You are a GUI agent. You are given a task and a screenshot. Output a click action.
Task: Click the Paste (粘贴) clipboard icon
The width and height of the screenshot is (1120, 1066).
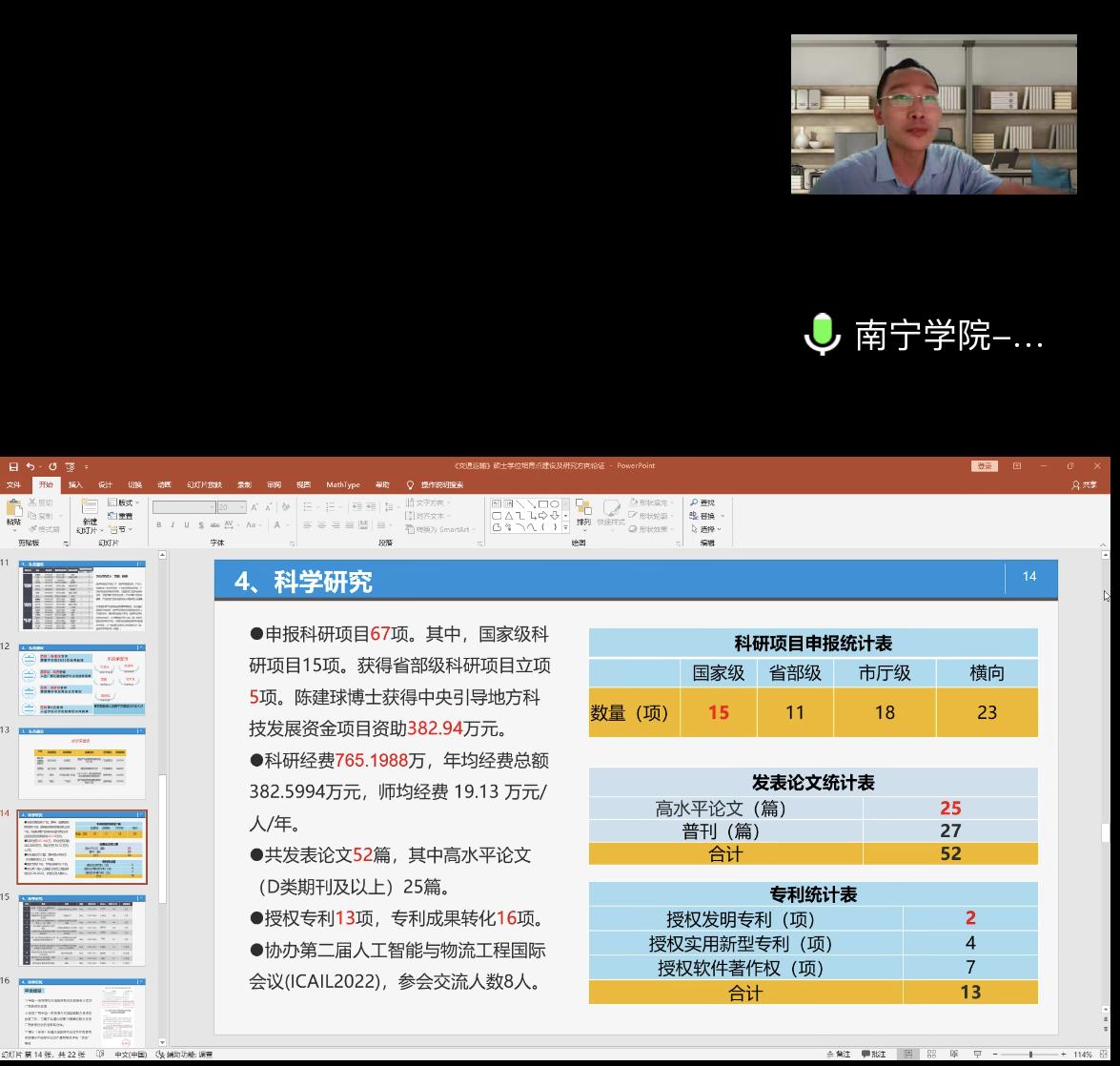[x=13, y=508]
